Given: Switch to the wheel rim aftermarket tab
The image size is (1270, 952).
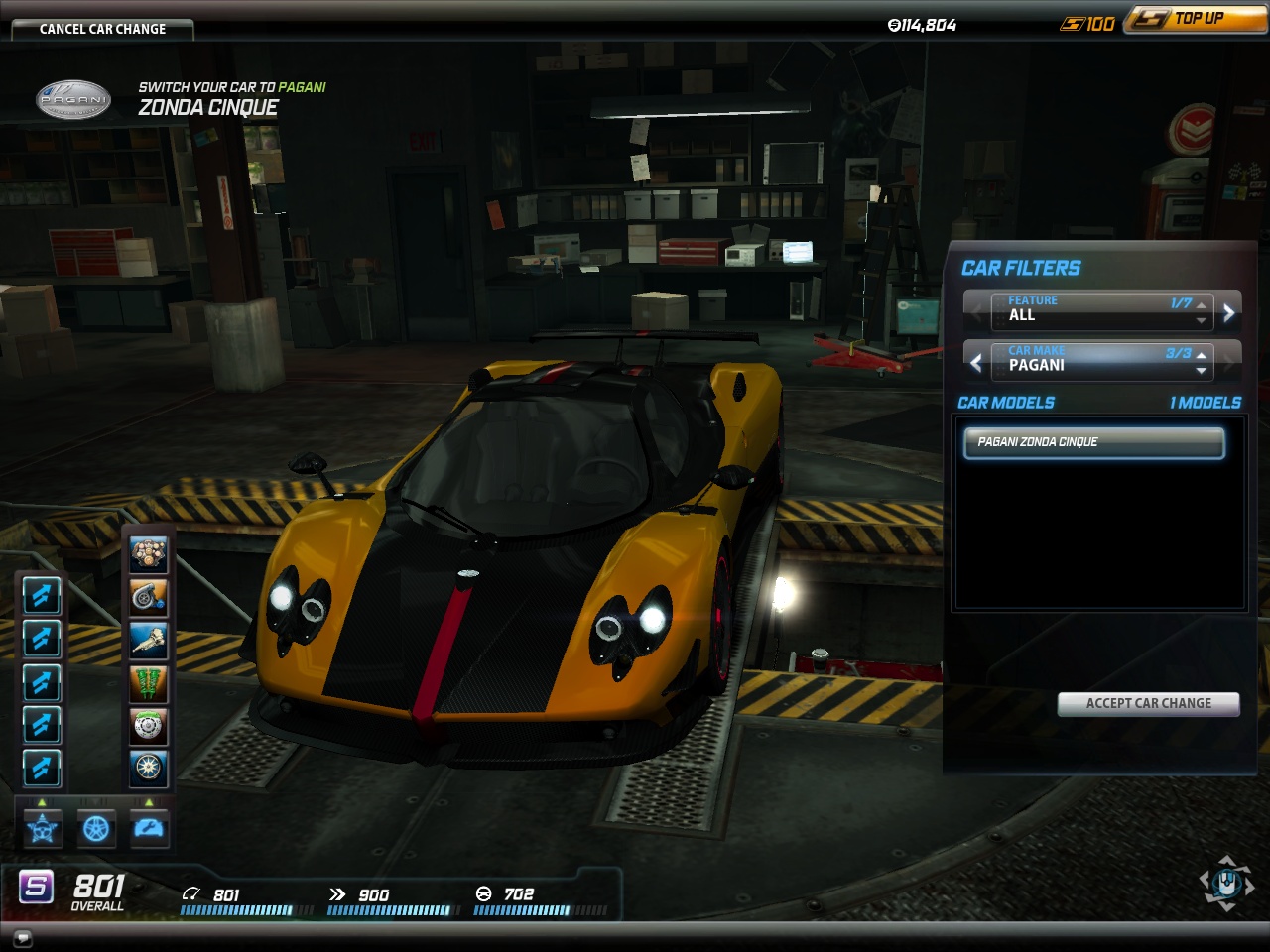Looking at the screenshot, I should point(96,828).
